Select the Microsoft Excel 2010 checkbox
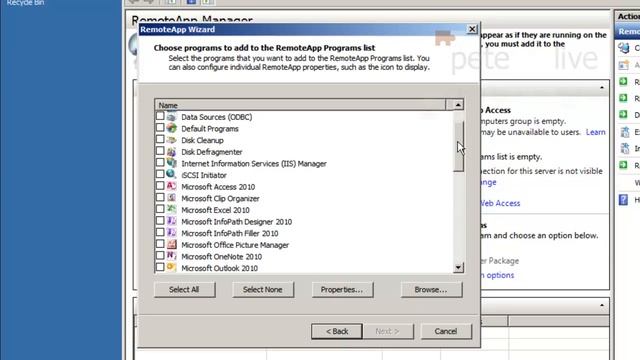This screenshot has height=360, width=640. point(160,209)
